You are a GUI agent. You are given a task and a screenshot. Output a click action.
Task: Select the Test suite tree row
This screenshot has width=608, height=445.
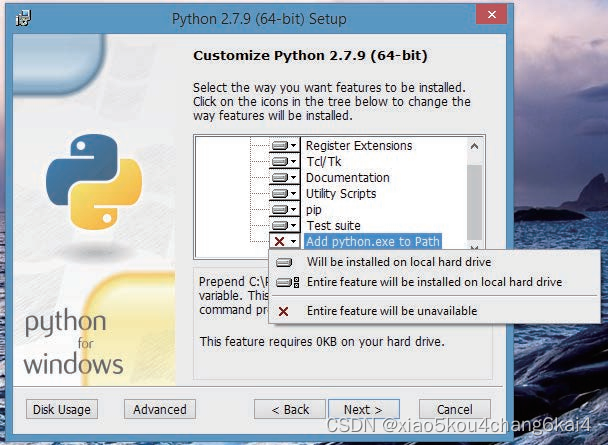coord(333,226)
